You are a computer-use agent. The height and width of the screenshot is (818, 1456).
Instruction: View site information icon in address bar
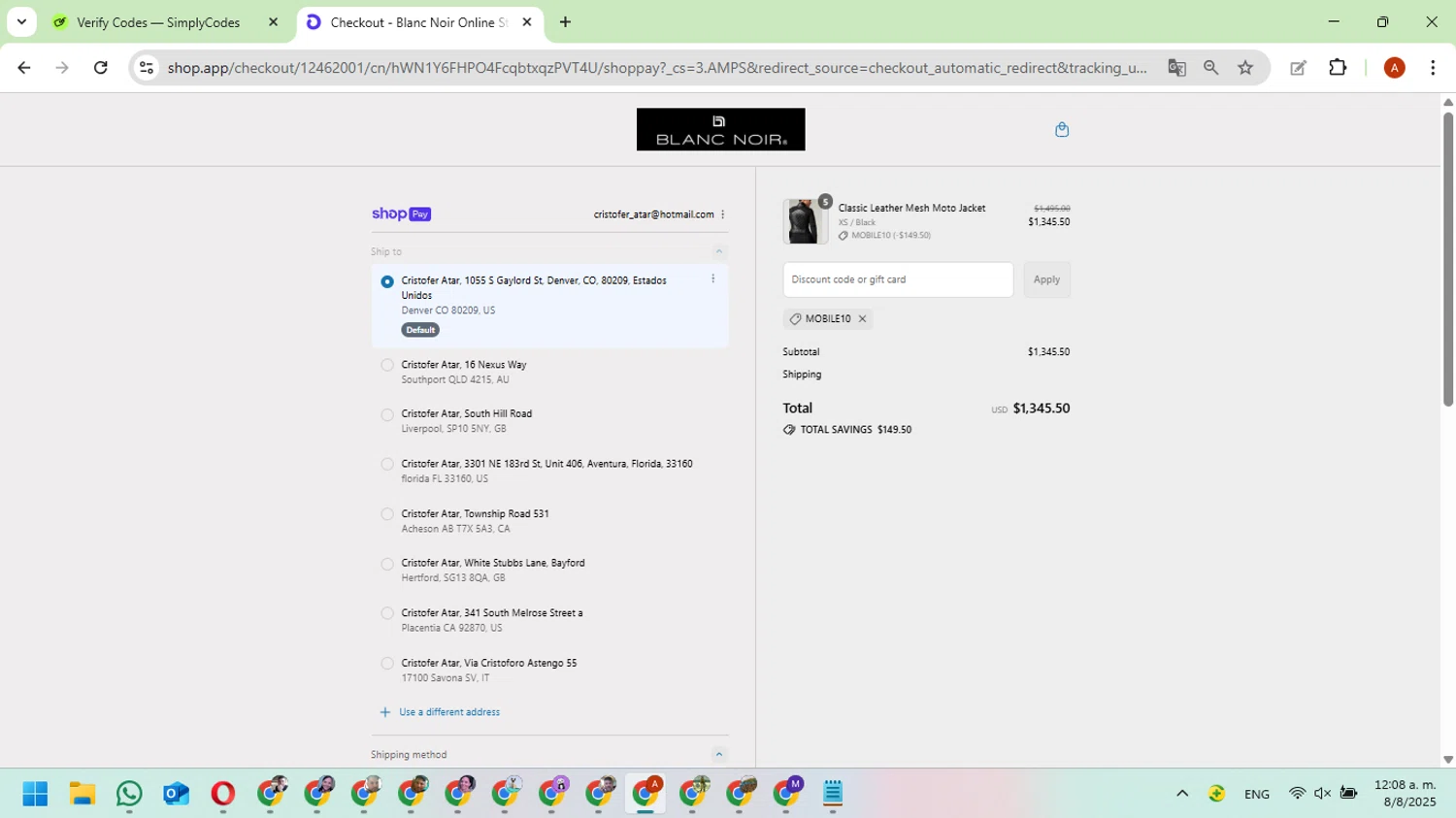147,68
